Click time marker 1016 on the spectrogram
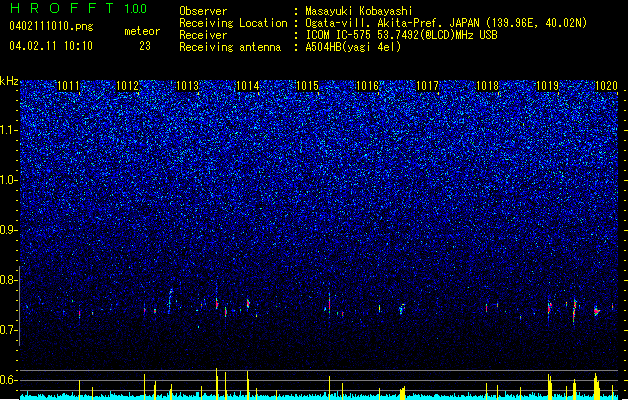This screenshot has height=400, width=629. pos(367,86)
